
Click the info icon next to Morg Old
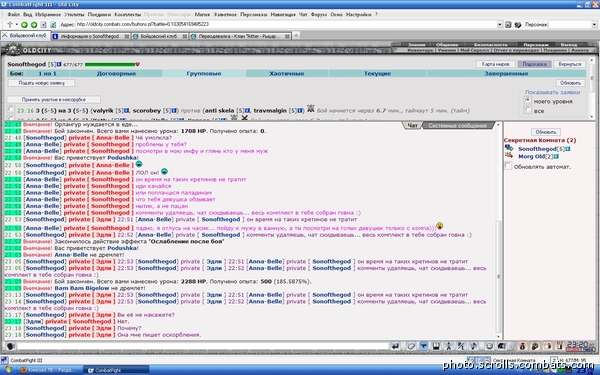(x=556, y=157)
